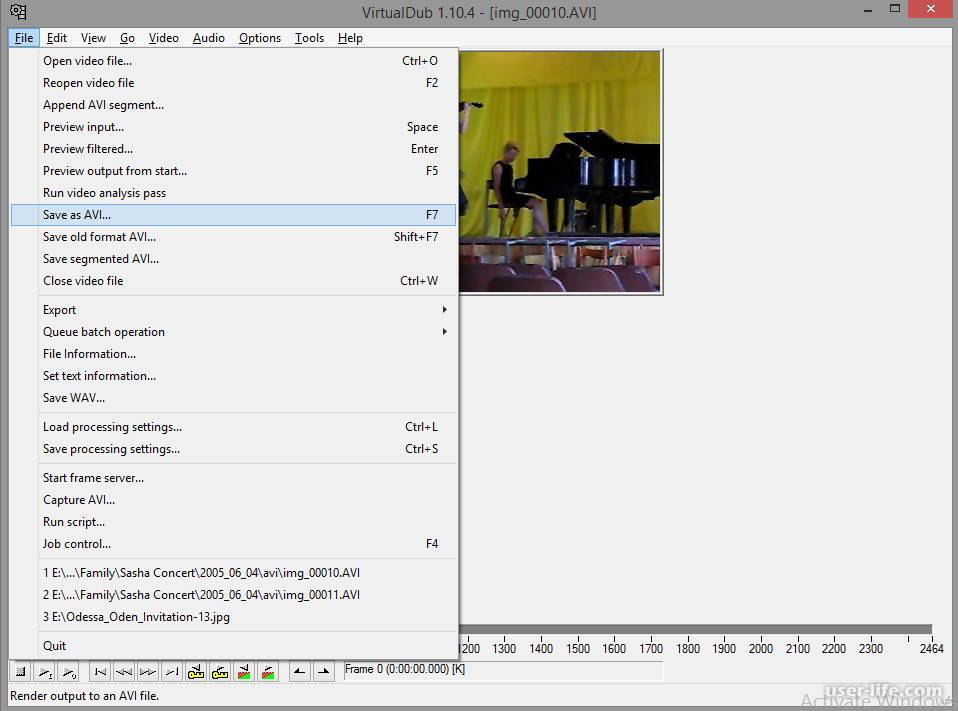Select Save old format AVI...
Viewport: 958px width, 711px height.
pos(233,237)
